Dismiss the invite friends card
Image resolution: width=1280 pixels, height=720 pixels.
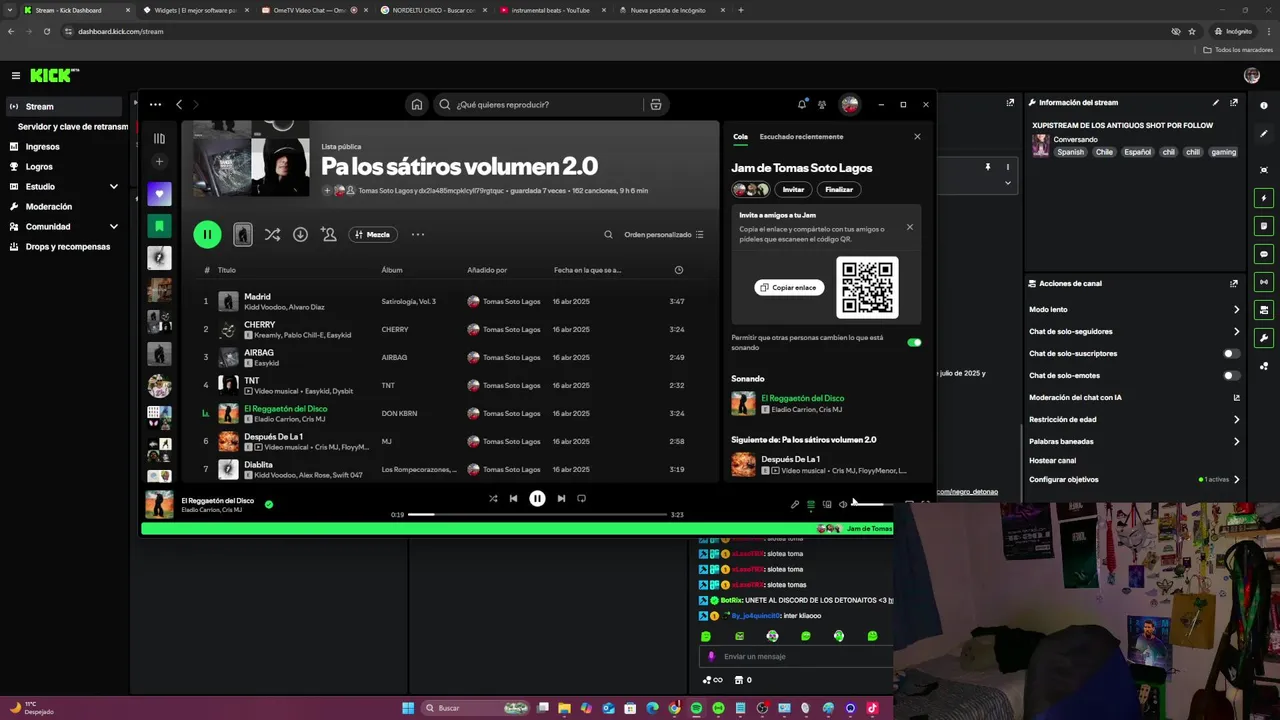point(909,227)
